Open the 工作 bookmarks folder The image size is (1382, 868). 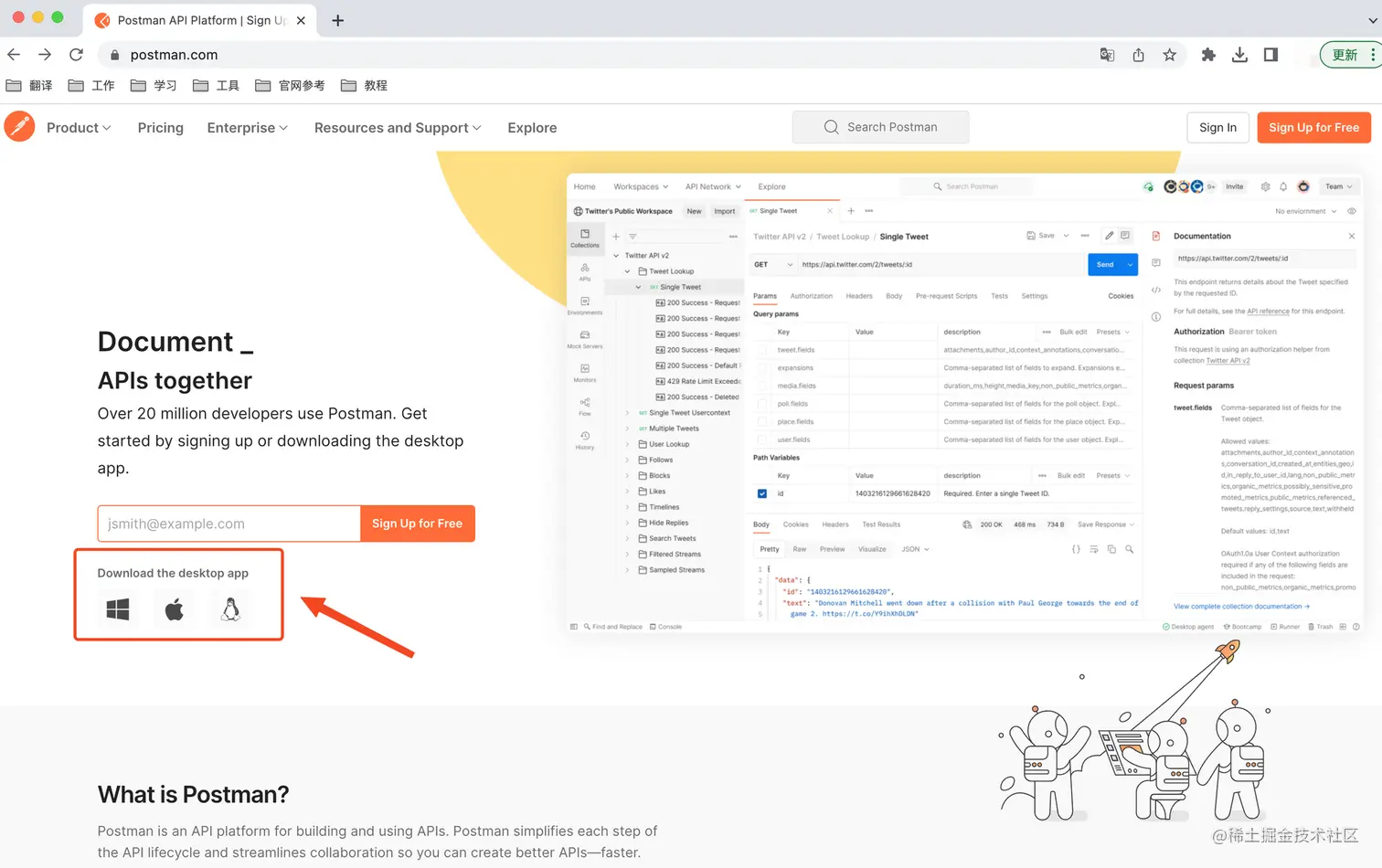coord(91,86)
